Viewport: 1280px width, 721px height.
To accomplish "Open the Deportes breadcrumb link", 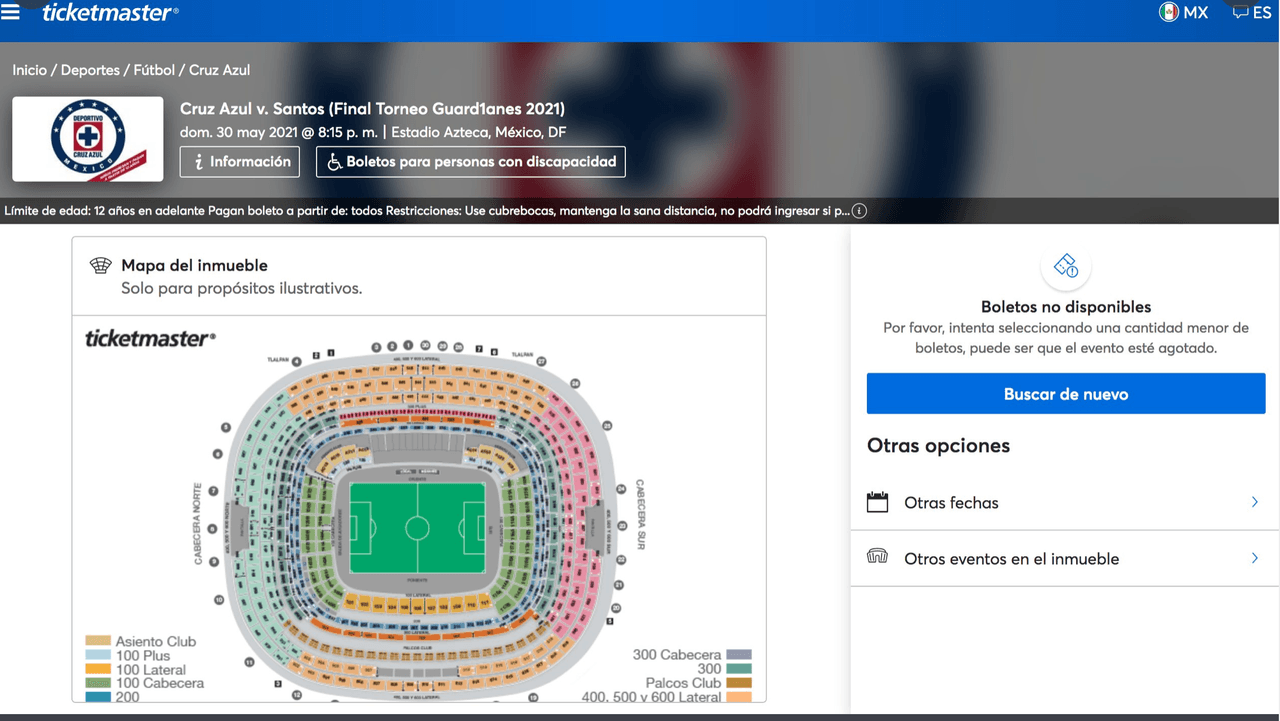I will pos(90,70).
